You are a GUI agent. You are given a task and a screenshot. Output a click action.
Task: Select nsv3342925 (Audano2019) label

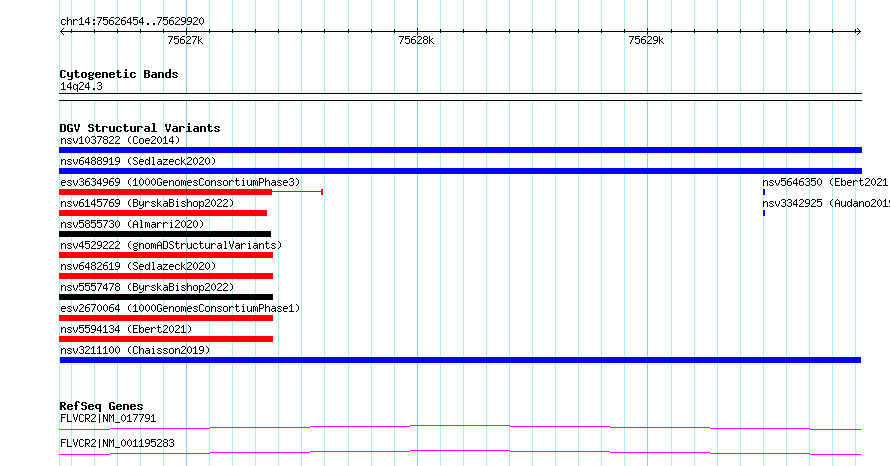tap(826, 203)
